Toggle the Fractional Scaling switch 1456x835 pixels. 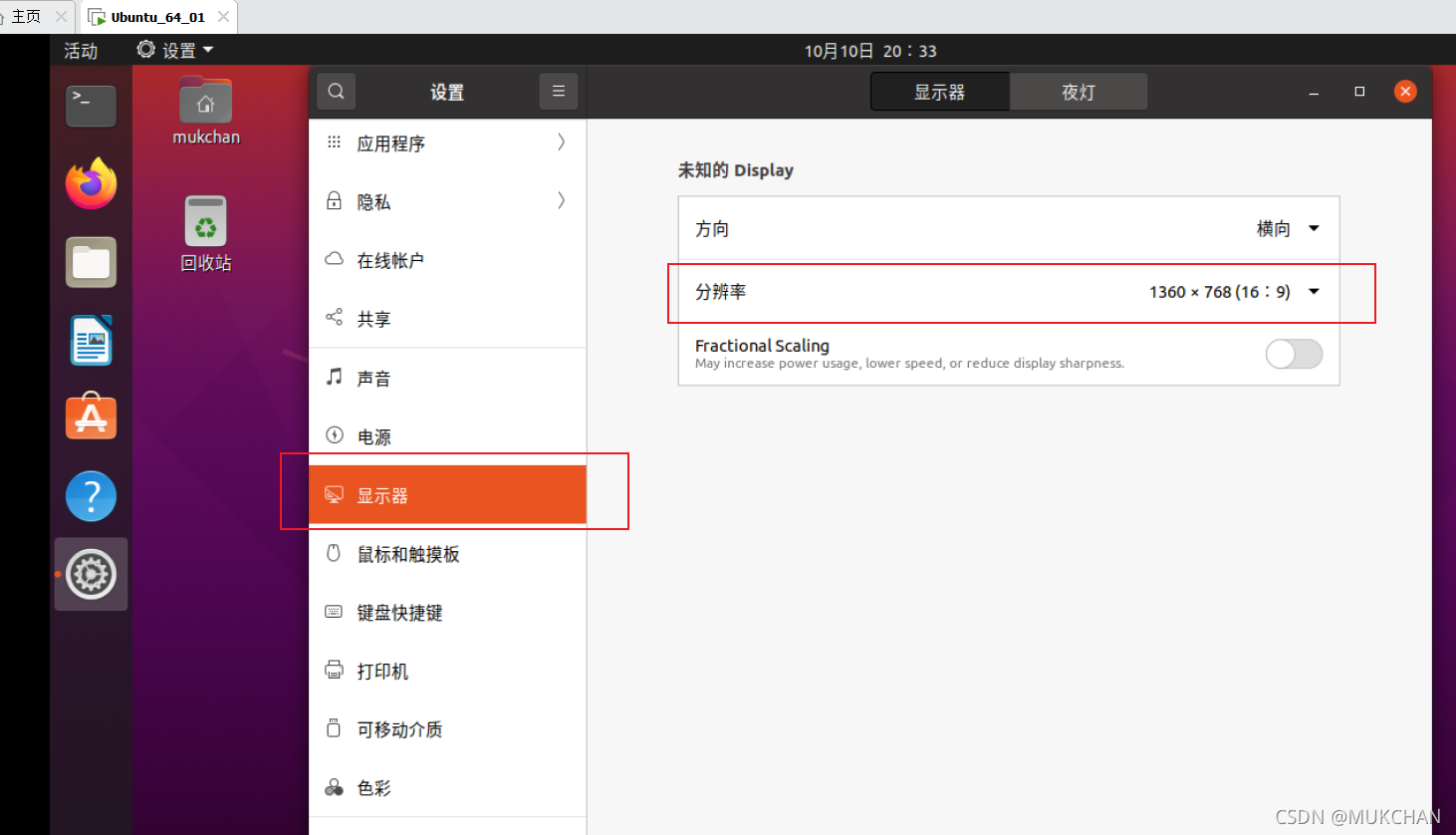point(1294,354)
